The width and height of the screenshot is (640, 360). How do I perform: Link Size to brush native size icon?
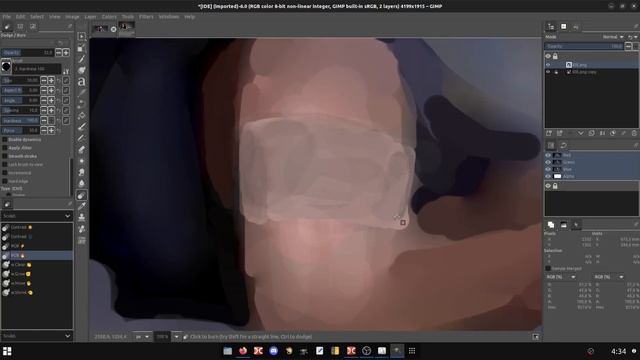click(66, 81)
